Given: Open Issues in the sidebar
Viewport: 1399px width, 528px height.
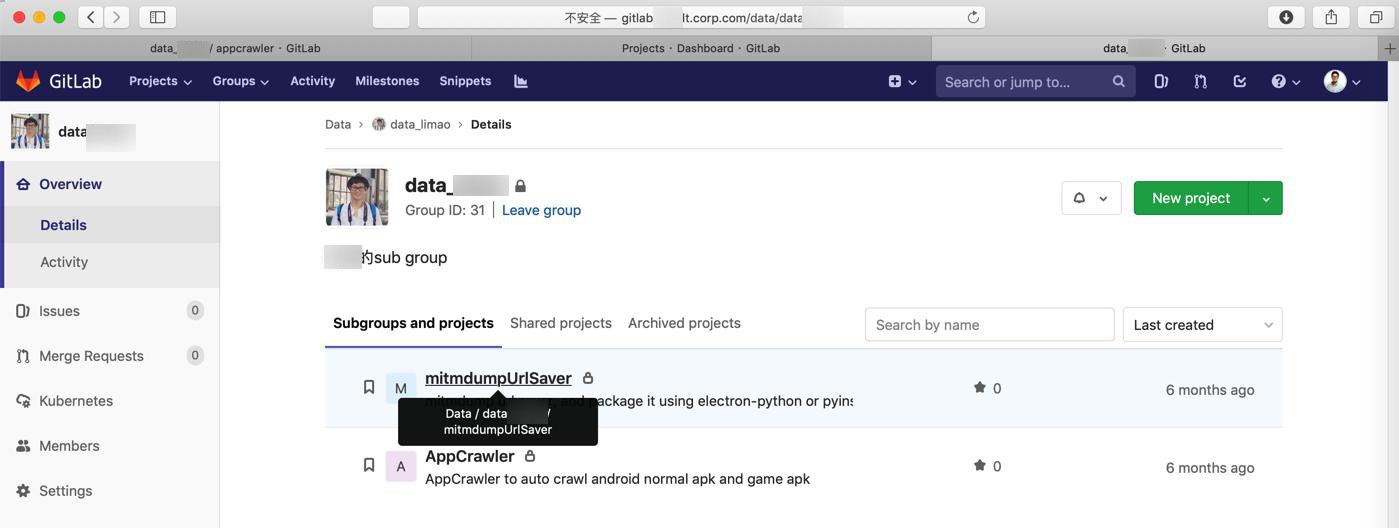Looking at the screenshot, I should (110, 311).
